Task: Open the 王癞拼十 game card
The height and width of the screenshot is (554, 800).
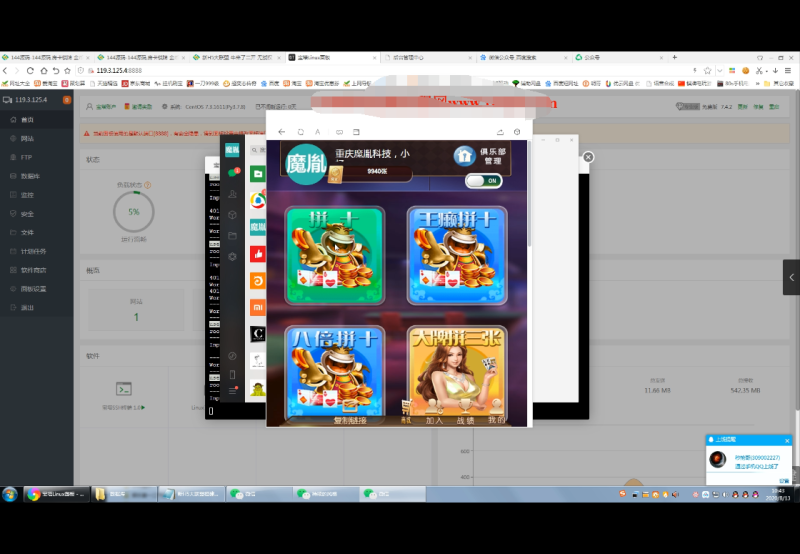Action: click(x=457, y=255)
